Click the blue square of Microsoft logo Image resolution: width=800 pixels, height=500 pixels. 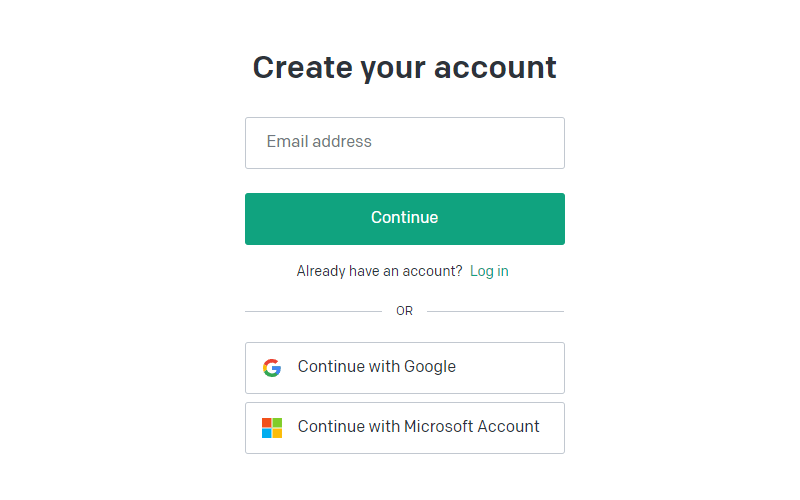pyautogui.click(x=267, y=433)
